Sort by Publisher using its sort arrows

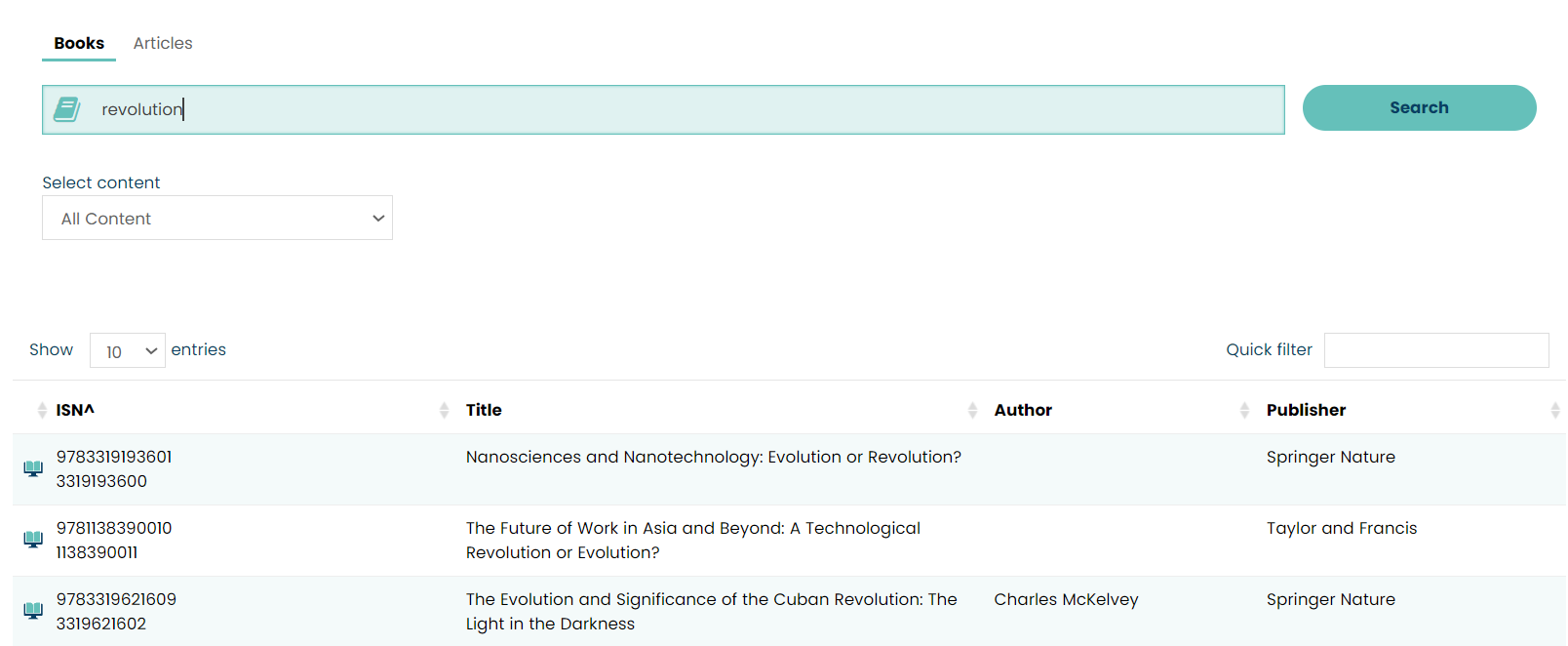[1244, 410]
